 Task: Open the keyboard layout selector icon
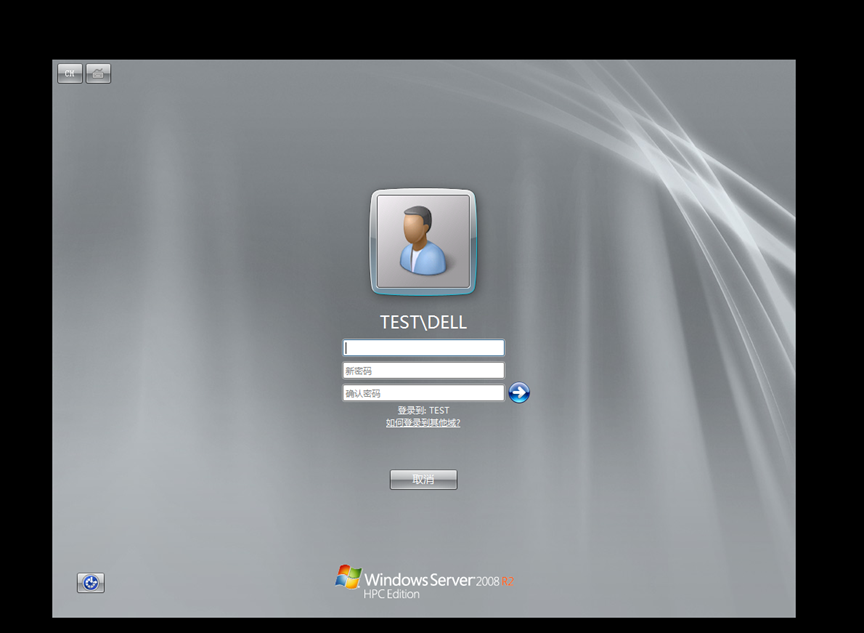tap(97, 73)
